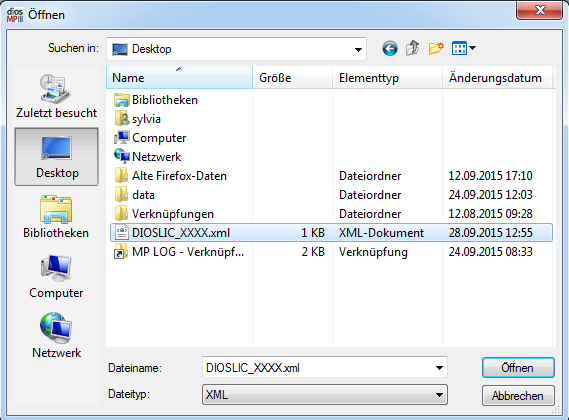This screenshot has height=420, width=569.
Task: Sort by the Name column header
Action: (179, 77)
